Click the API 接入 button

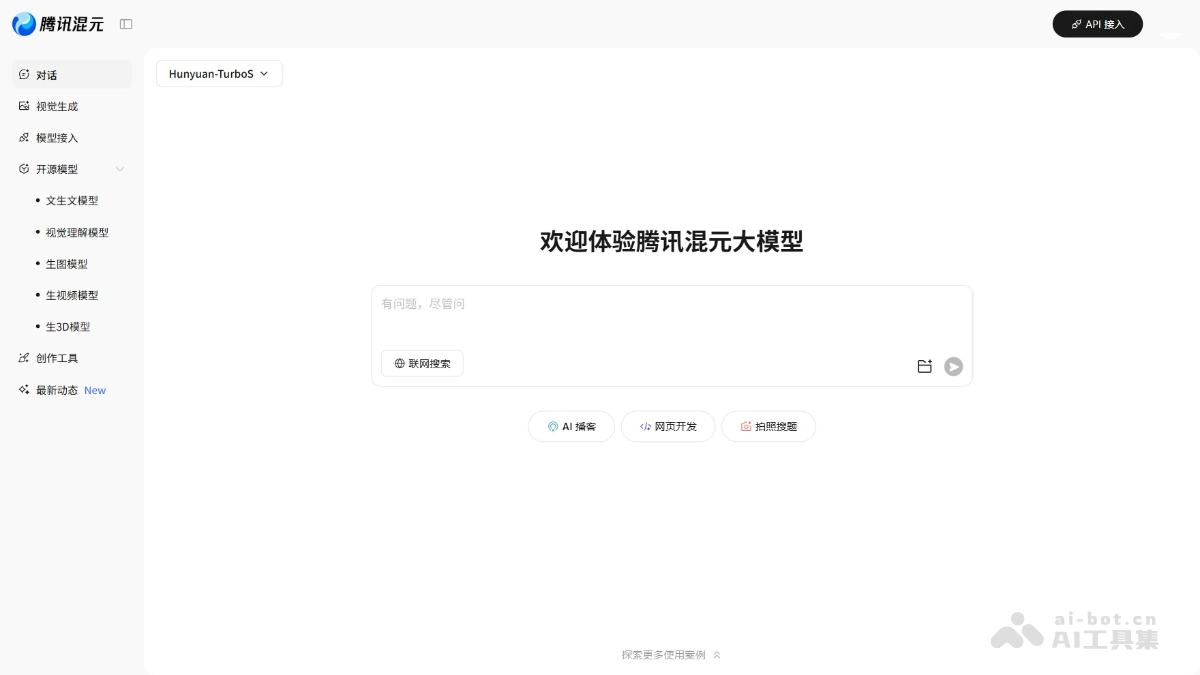click(x=1097, y=23)
